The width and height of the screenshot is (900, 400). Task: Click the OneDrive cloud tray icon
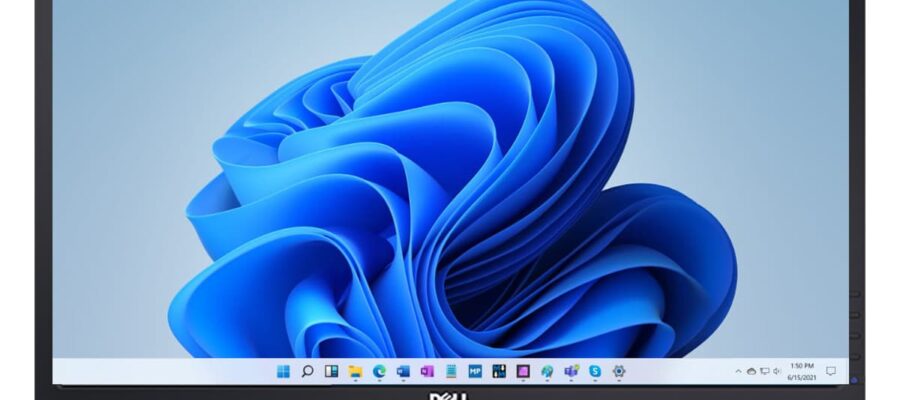[751, 371]
